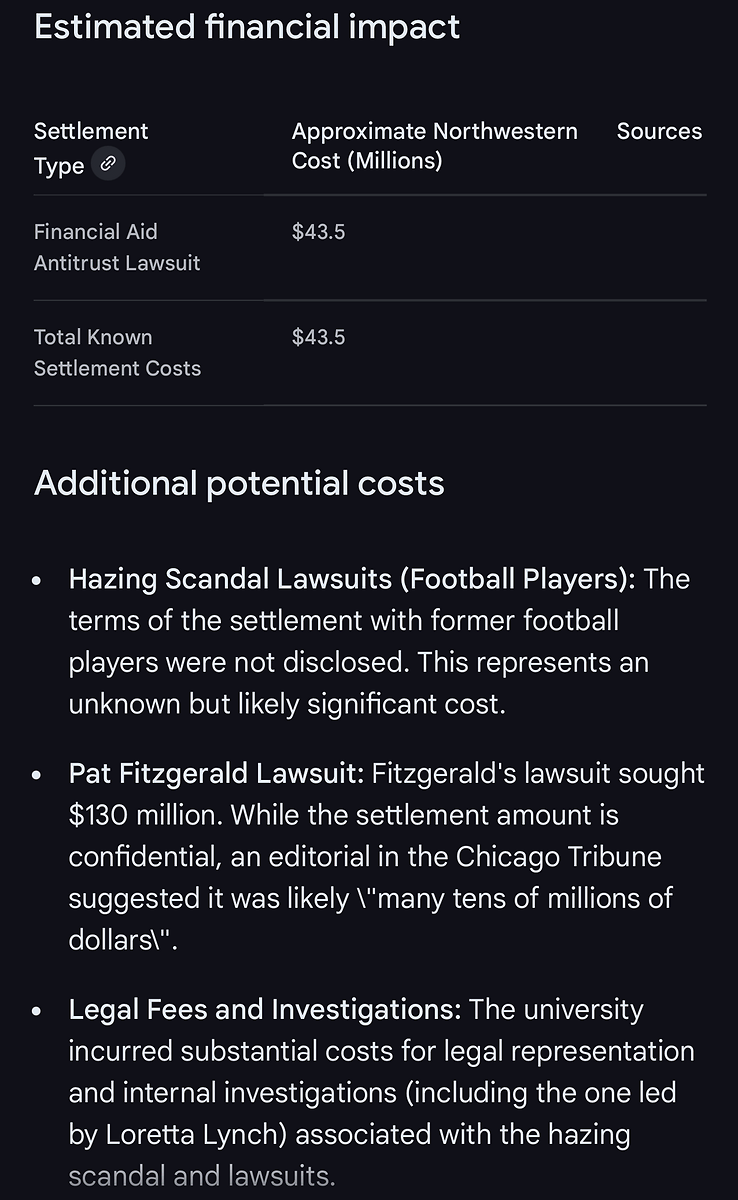Viewport: 738px width, 1200px height.
Task: Tap the bullet before Hazing Scandal Lawsuits
Action: pos(38,580)
